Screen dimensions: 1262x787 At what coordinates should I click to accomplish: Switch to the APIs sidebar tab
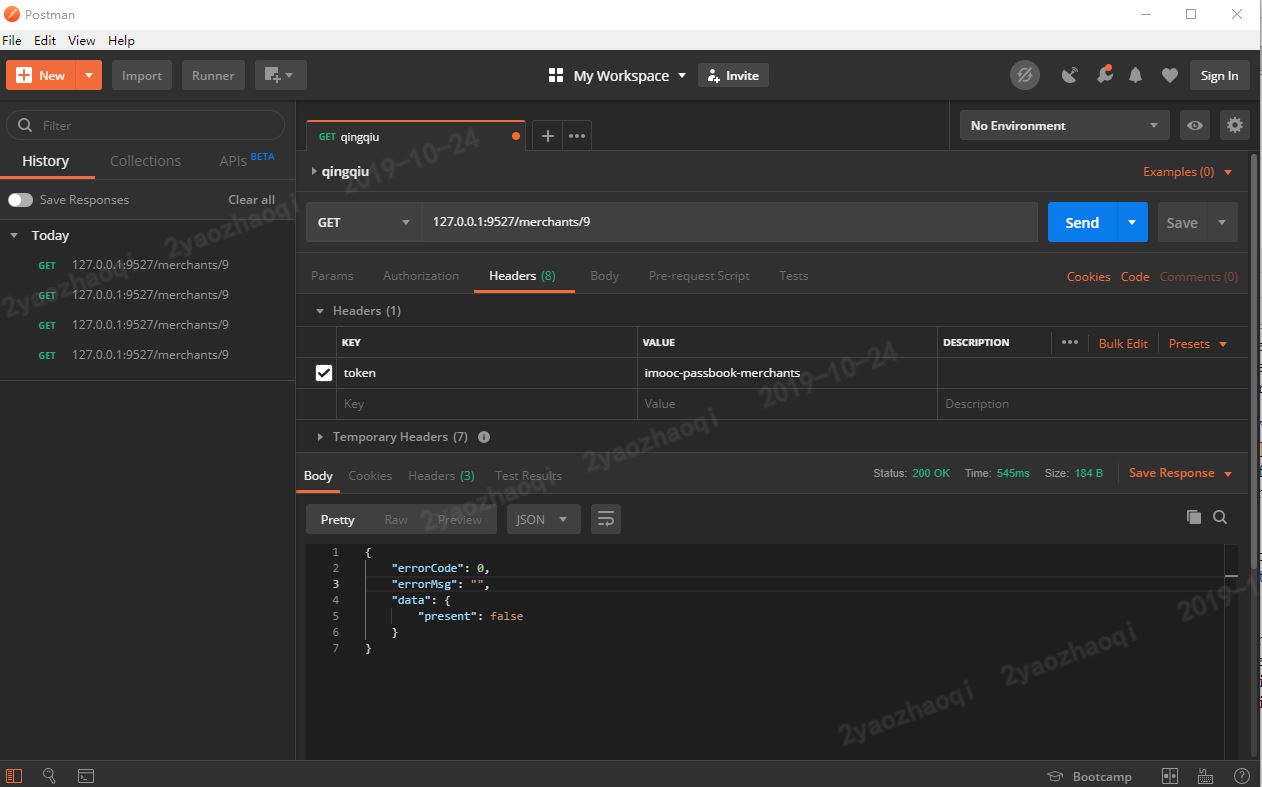point(246,160)
